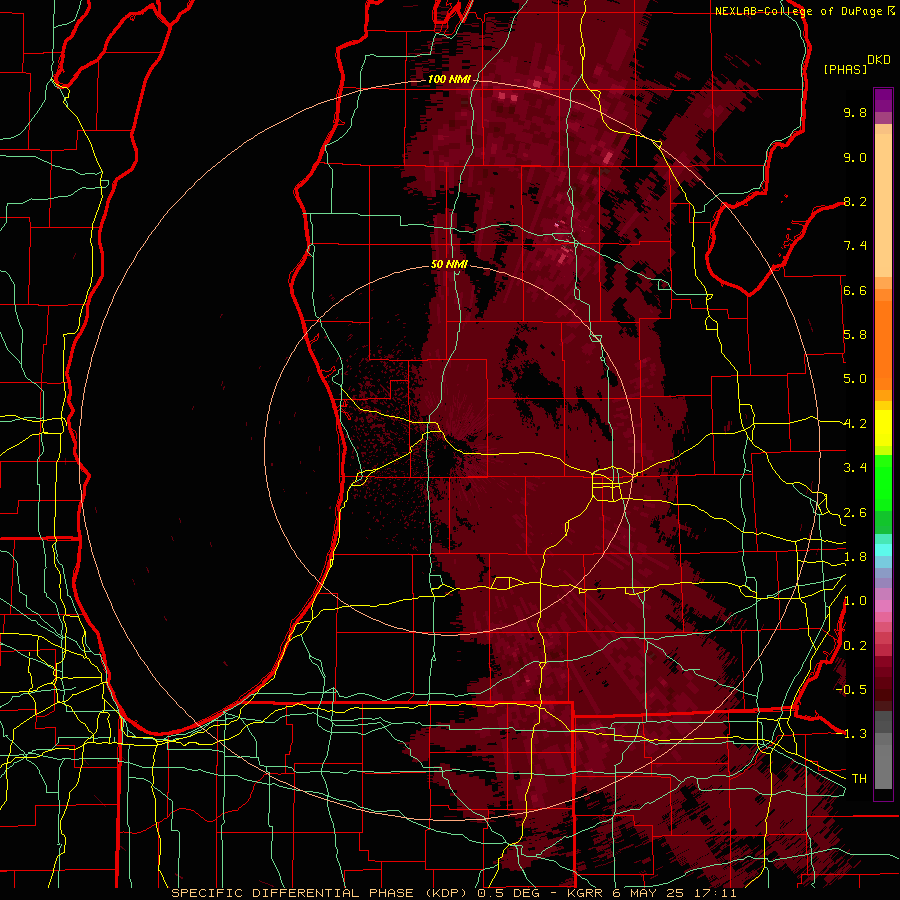Click the green segment of the color bar

click(x=883, y=483)
